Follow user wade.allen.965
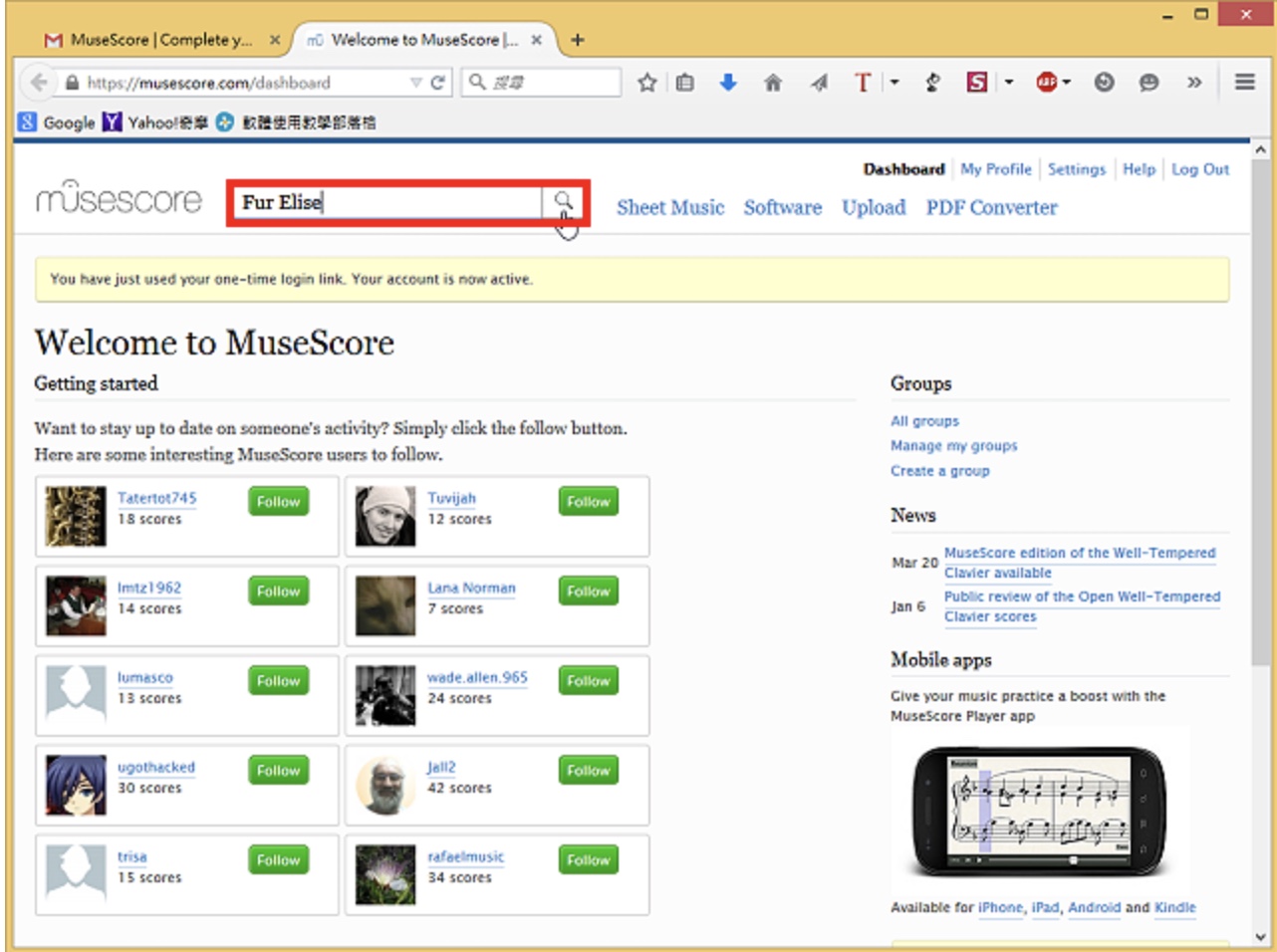Image resolution: width=1277 pixels, height=952 pixels. point(588,681)
